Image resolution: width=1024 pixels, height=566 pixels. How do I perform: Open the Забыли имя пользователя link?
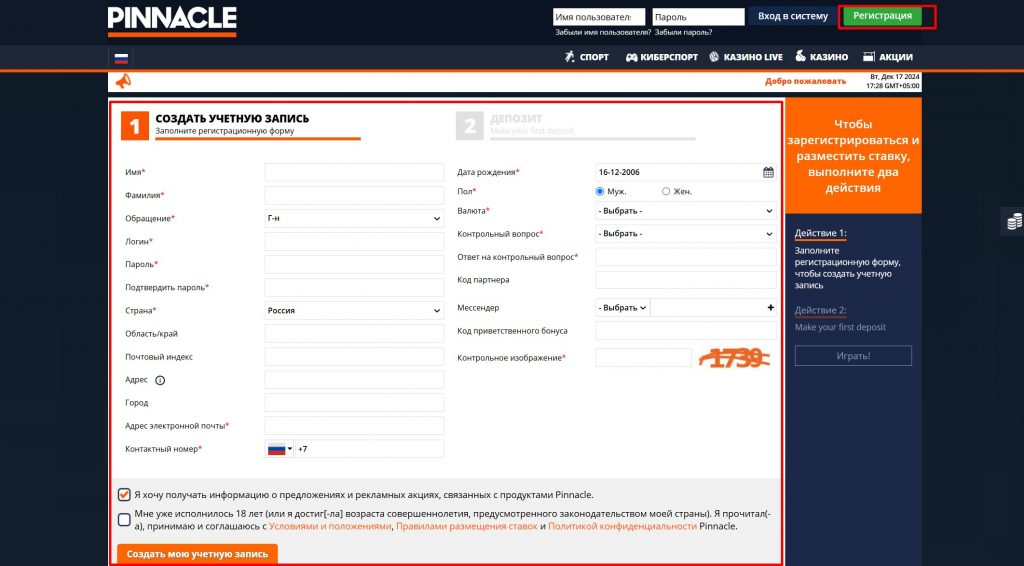click(603, 32)
